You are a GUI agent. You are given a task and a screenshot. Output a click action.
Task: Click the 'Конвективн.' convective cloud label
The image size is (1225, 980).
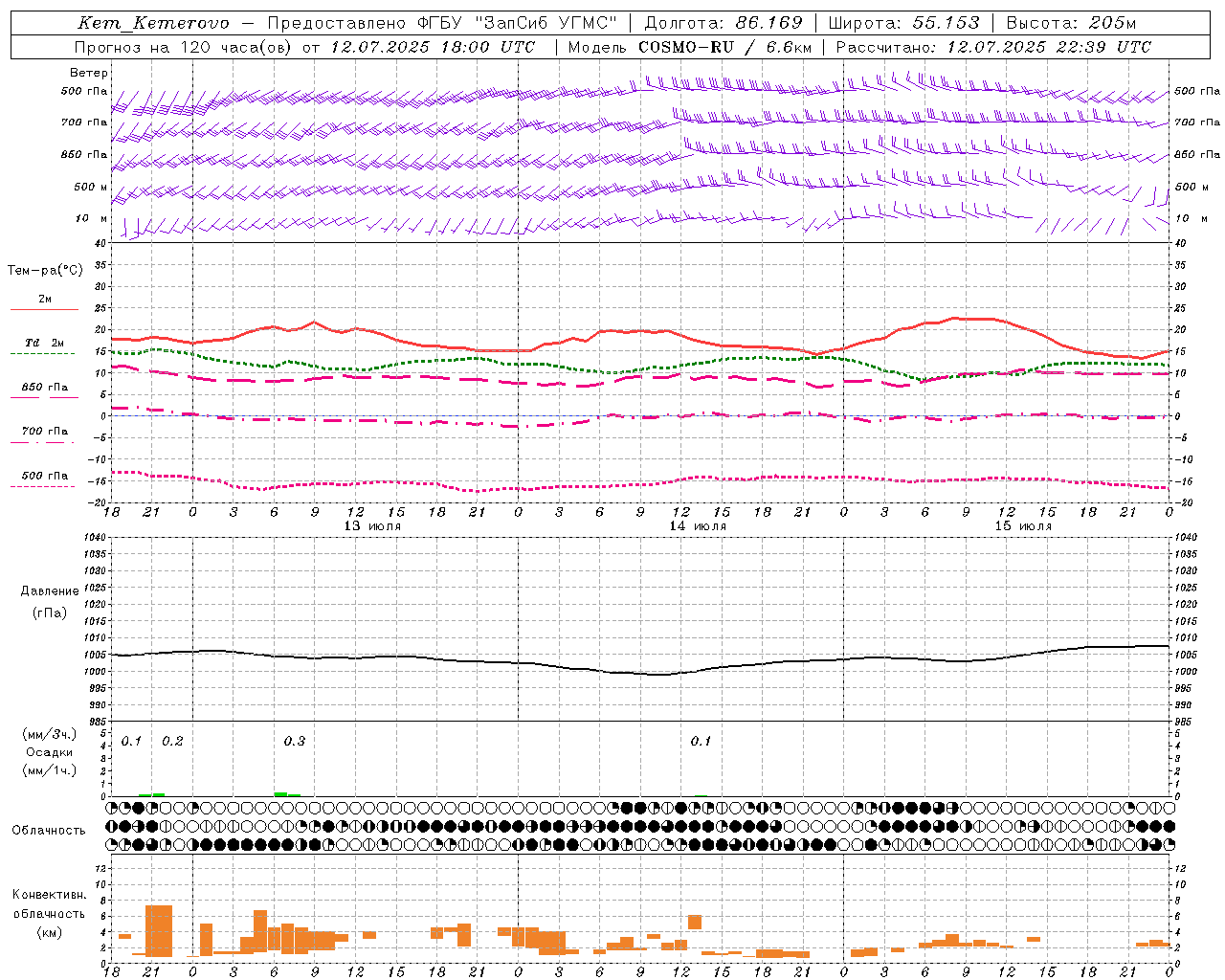pos(50,895)
